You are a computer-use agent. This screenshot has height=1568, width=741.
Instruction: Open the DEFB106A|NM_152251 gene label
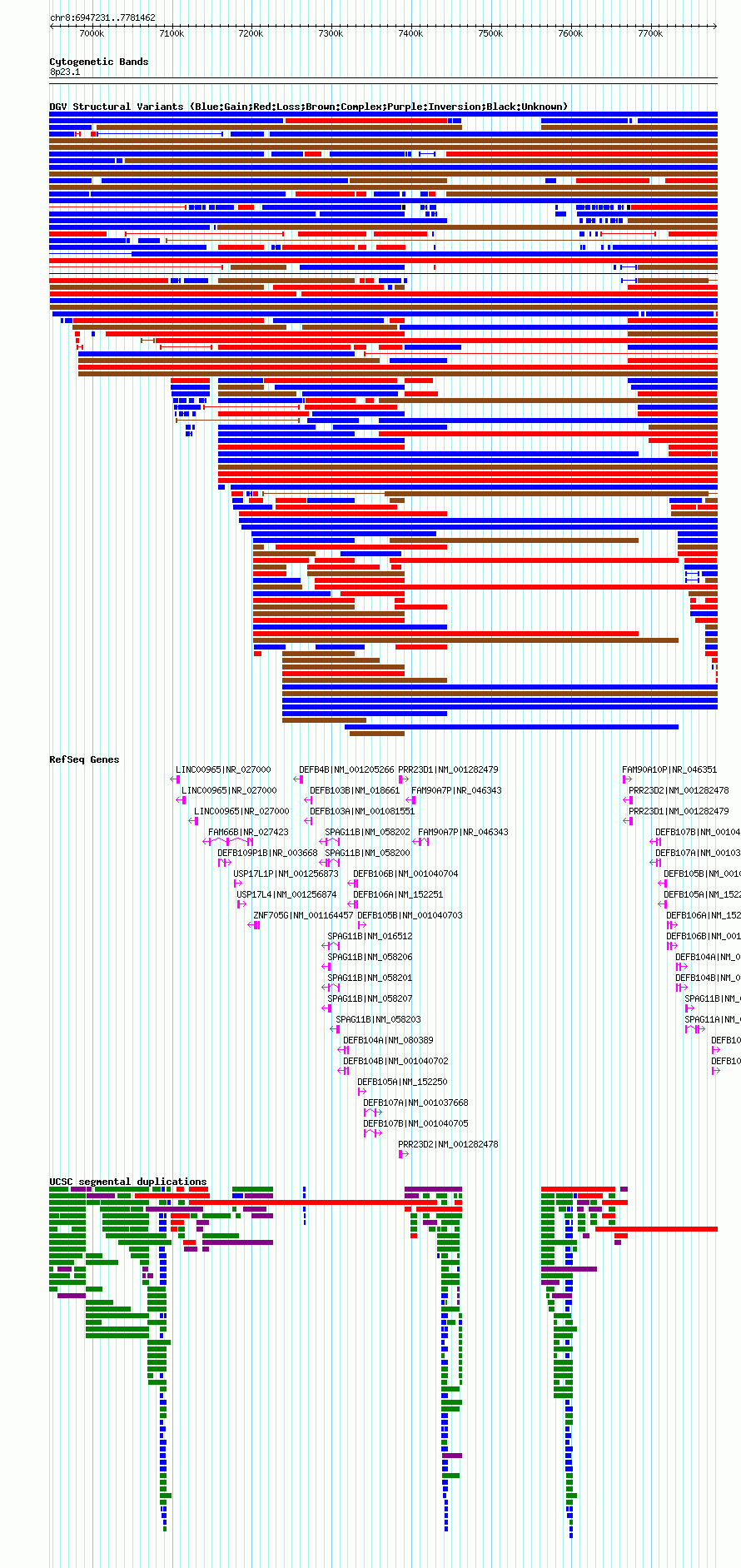[x=398, y=894]
